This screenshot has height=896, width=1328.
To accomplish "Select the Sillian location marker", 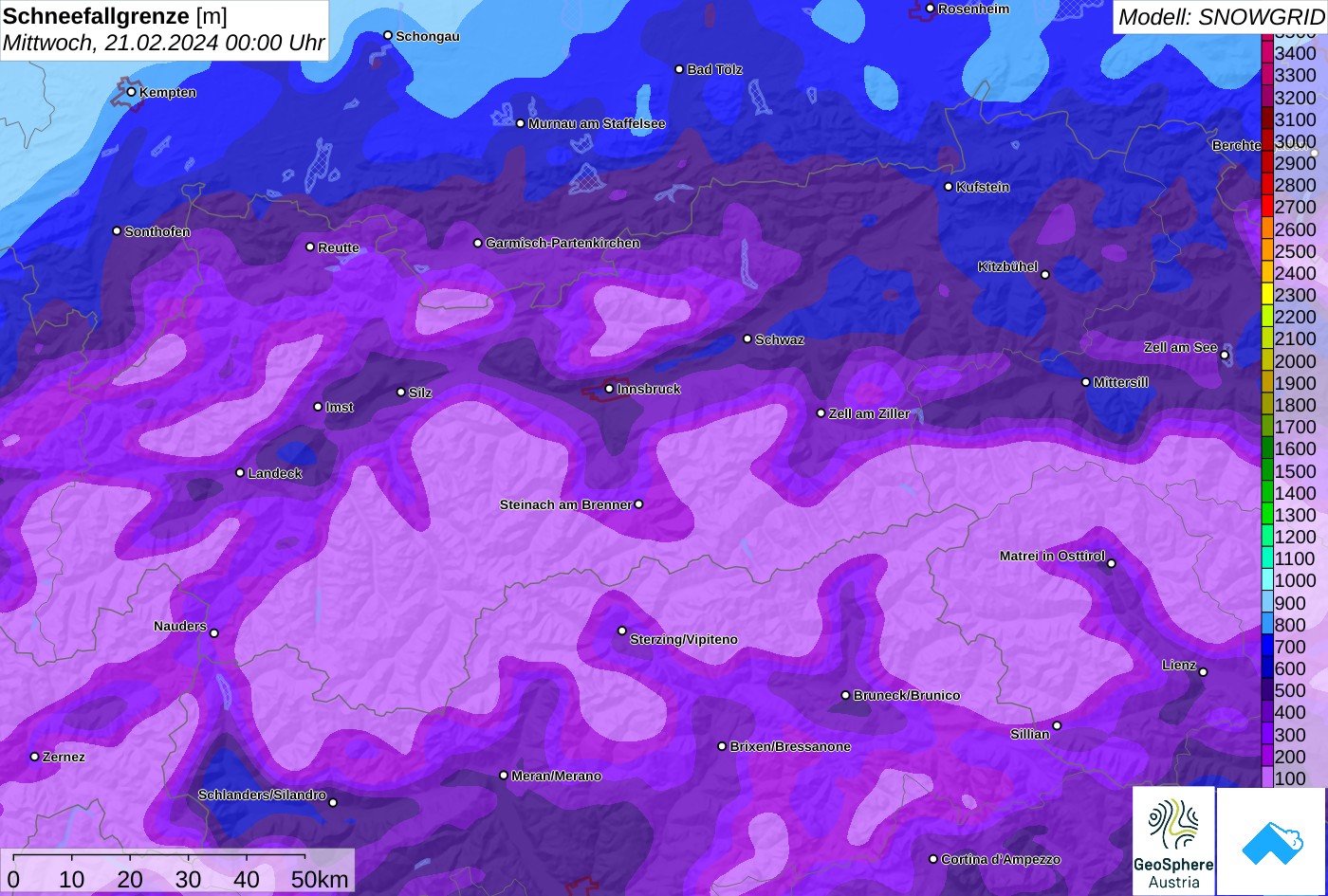I will tap(1057, 726).
